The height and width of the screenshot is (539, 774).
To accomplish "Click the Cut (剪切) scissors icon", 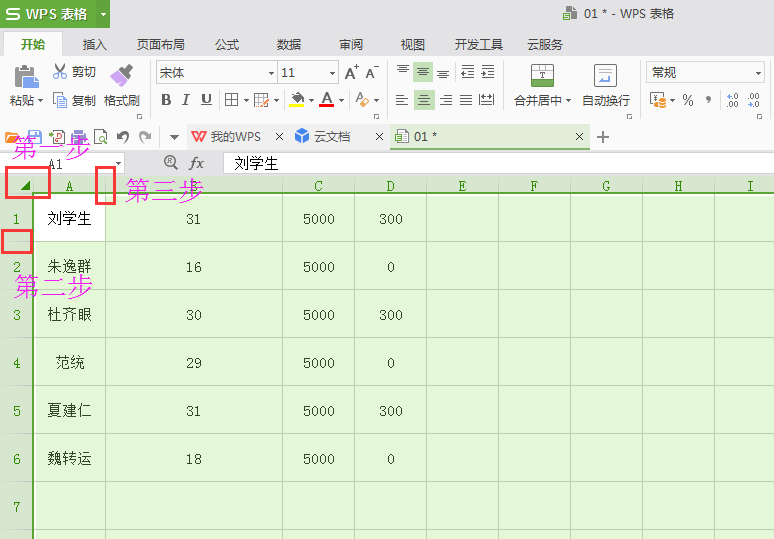I will pos(60,72).
